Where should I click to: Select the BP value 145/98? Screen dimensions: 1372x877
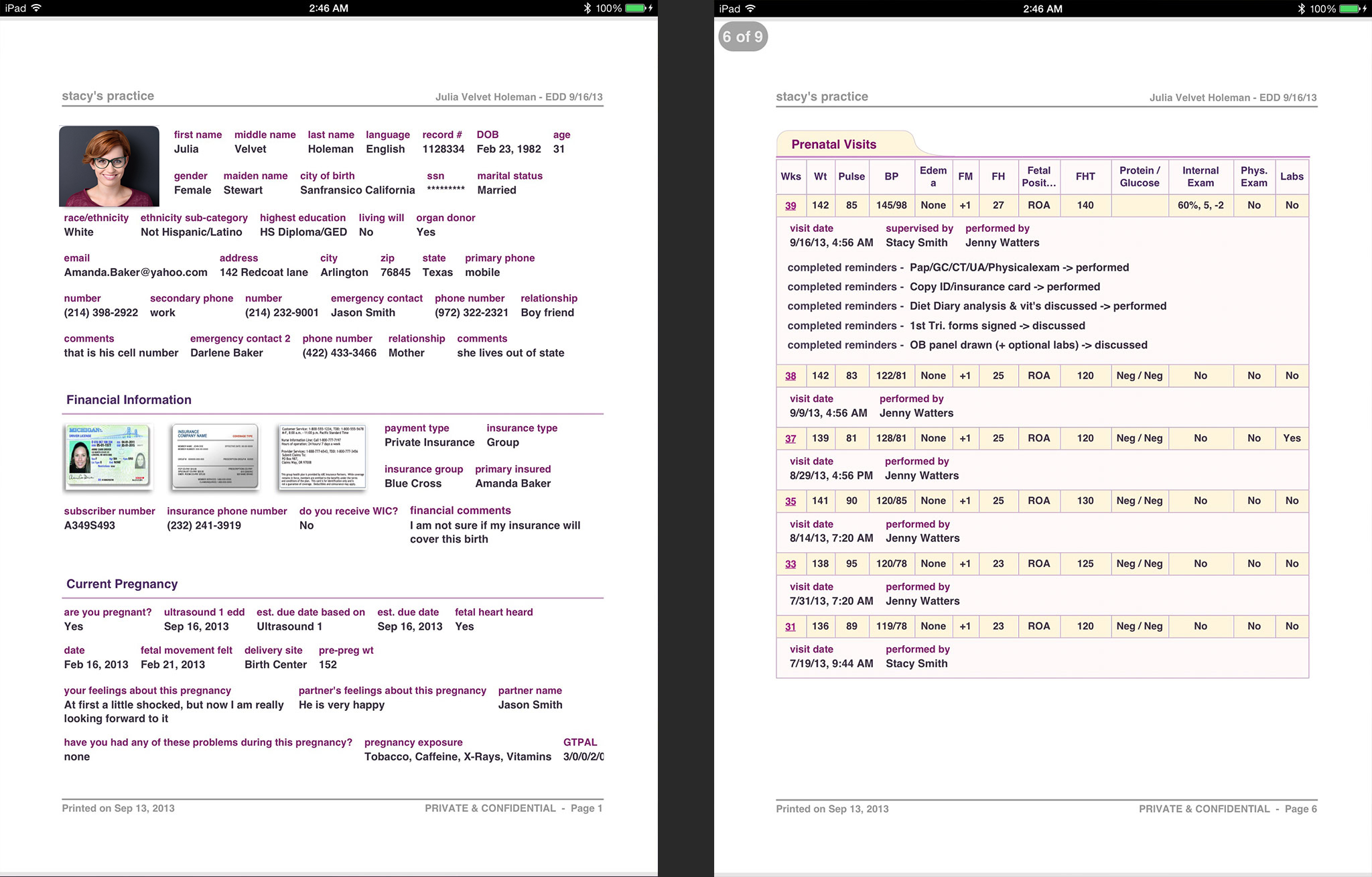point(892,206)
